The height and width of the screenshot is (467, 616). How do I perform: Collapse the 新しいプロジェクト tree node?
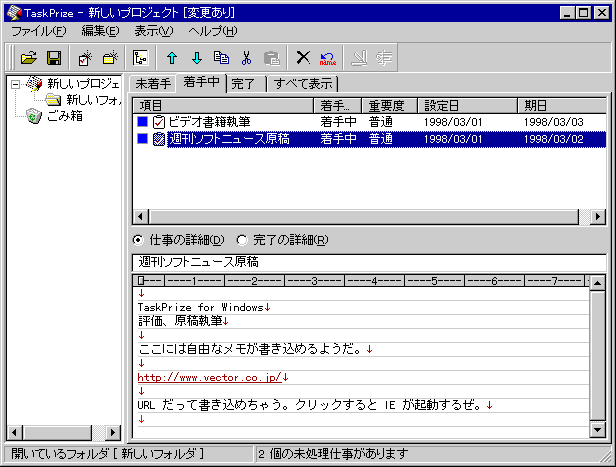click(x=16, y=84)
